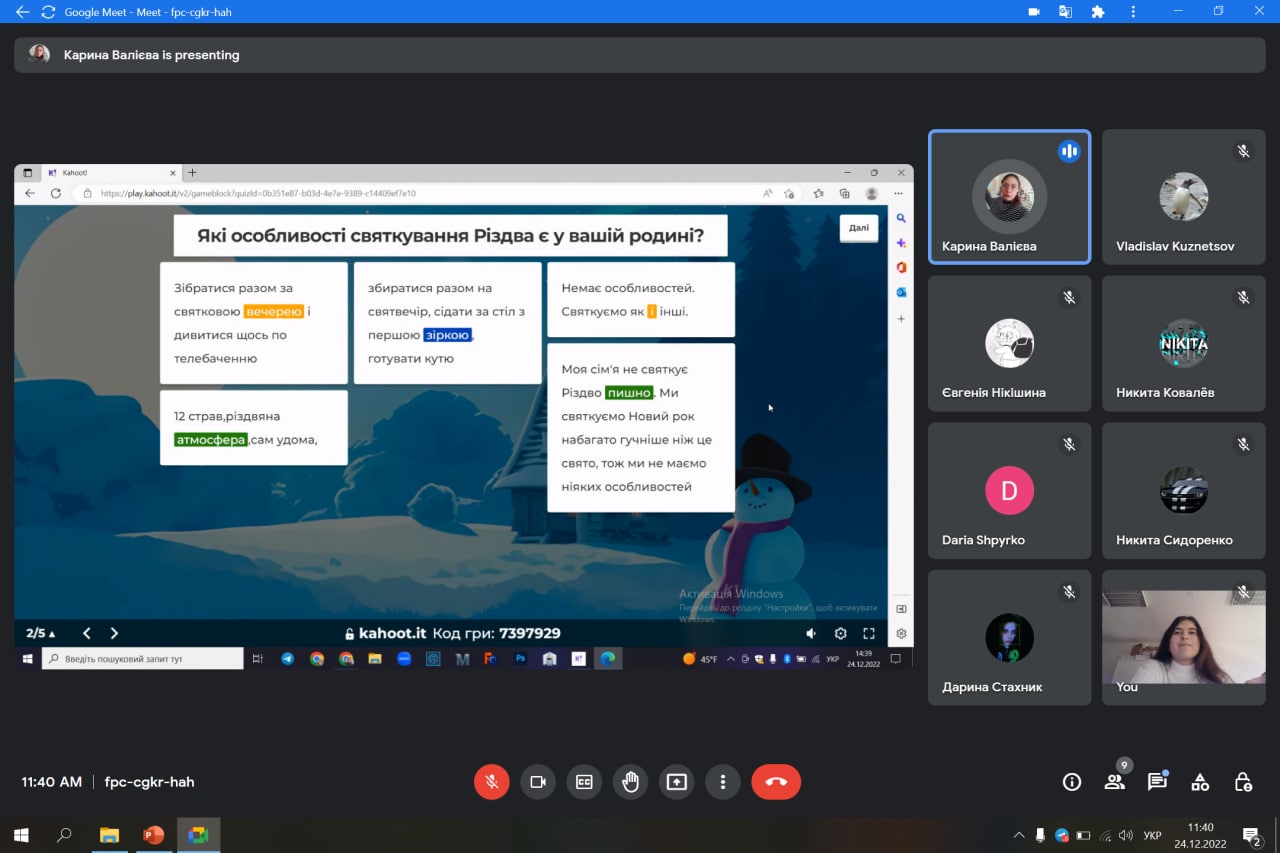This screenshot has width=1280, height=853.
Task: Open host controls lock icon
Action: click(x=1243, y=782)
